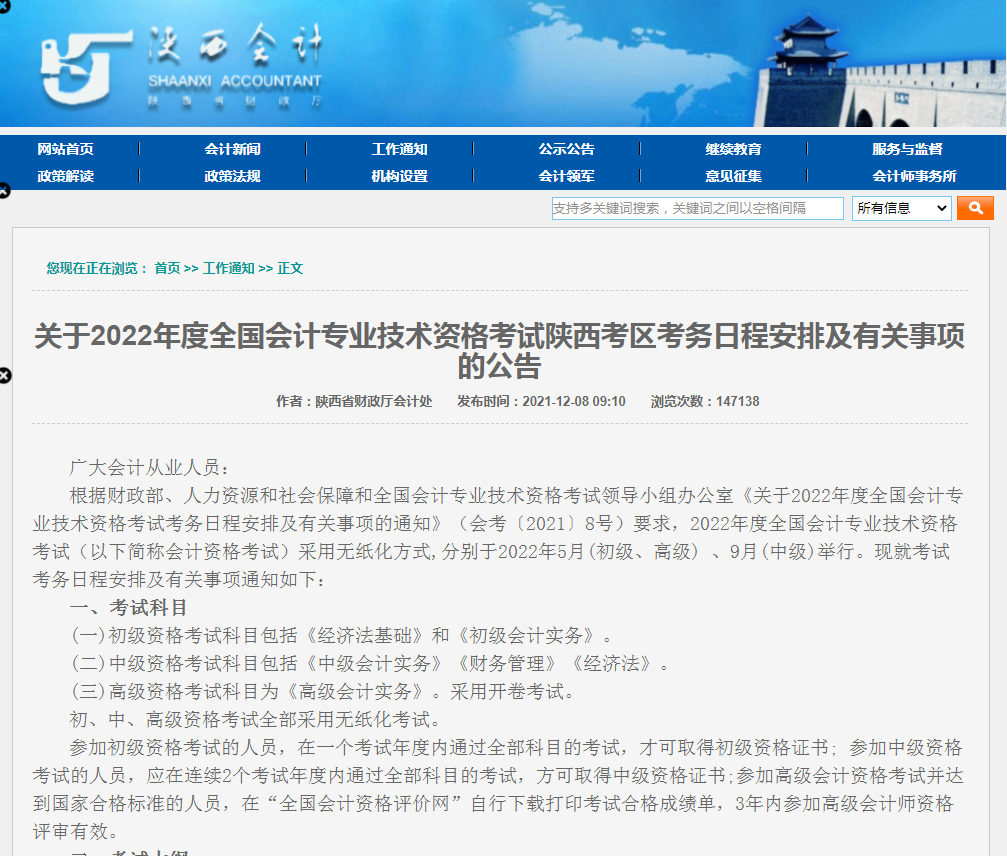
Task: Open 政策法规 in the nav bar
Action: tap(232, 176)
